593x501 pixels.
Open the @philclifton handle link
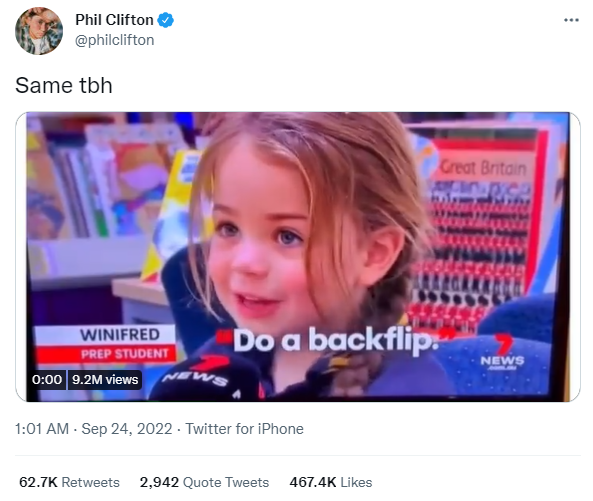[x=115, y=40]
